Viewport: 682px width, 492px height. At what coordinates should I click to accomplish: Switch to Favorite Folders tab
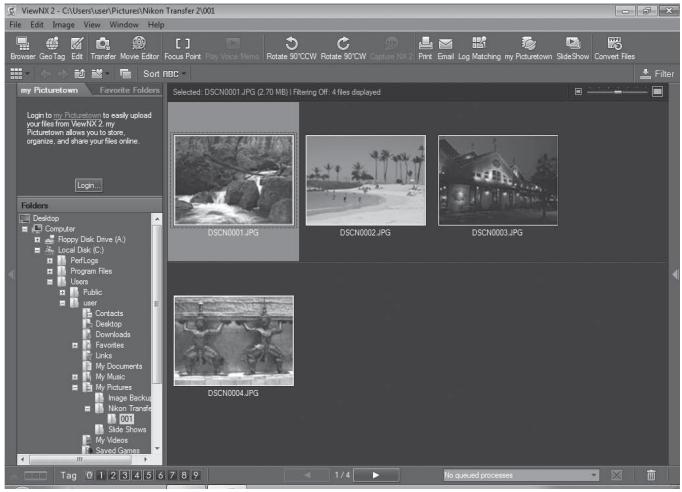129,90
